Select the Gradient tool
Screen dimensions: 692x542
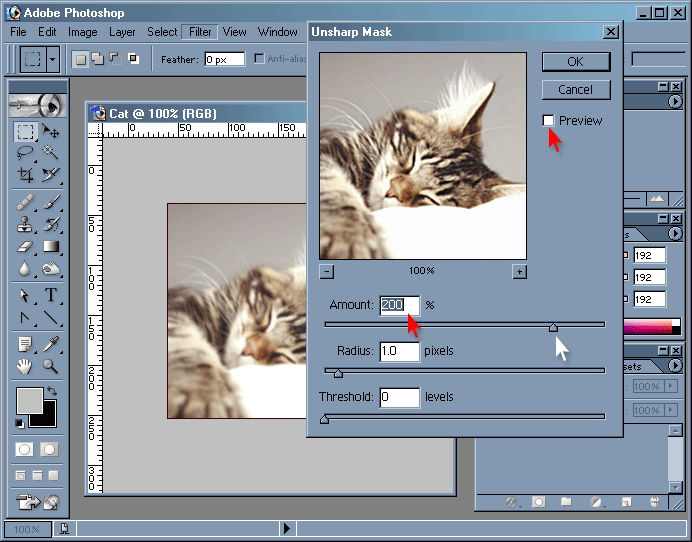coord(51,246)
